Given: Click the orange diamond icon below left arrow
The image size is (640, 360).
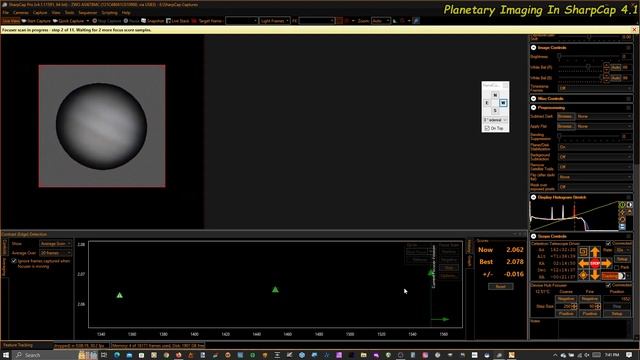Looking at the screenshot, I should [583, 276].
